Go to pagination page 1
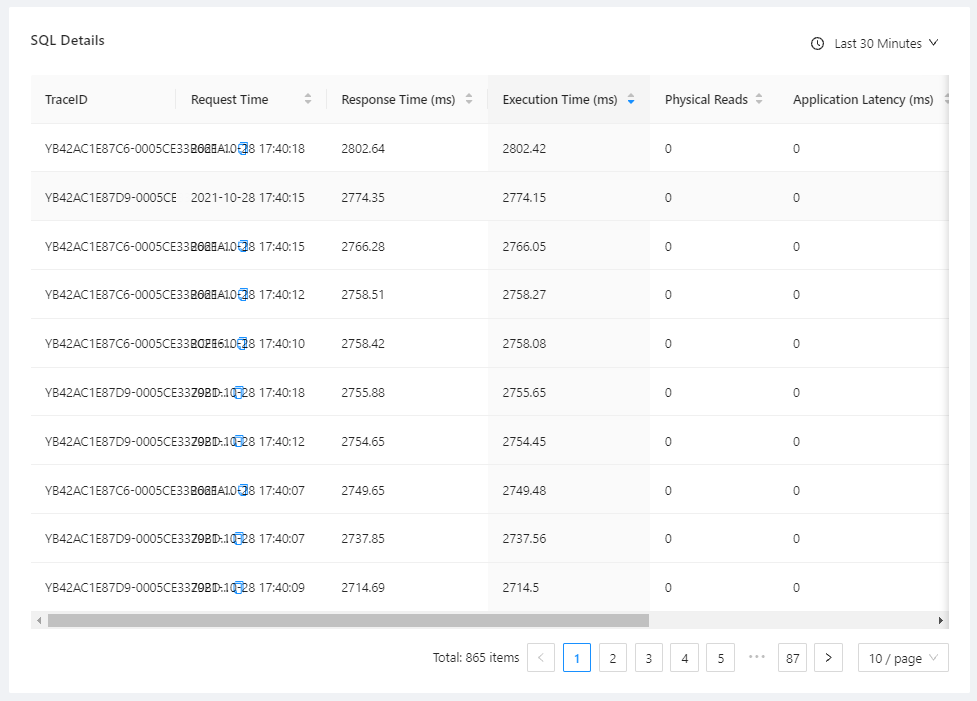The image size is (977, 701). click(x=576, y=658)
